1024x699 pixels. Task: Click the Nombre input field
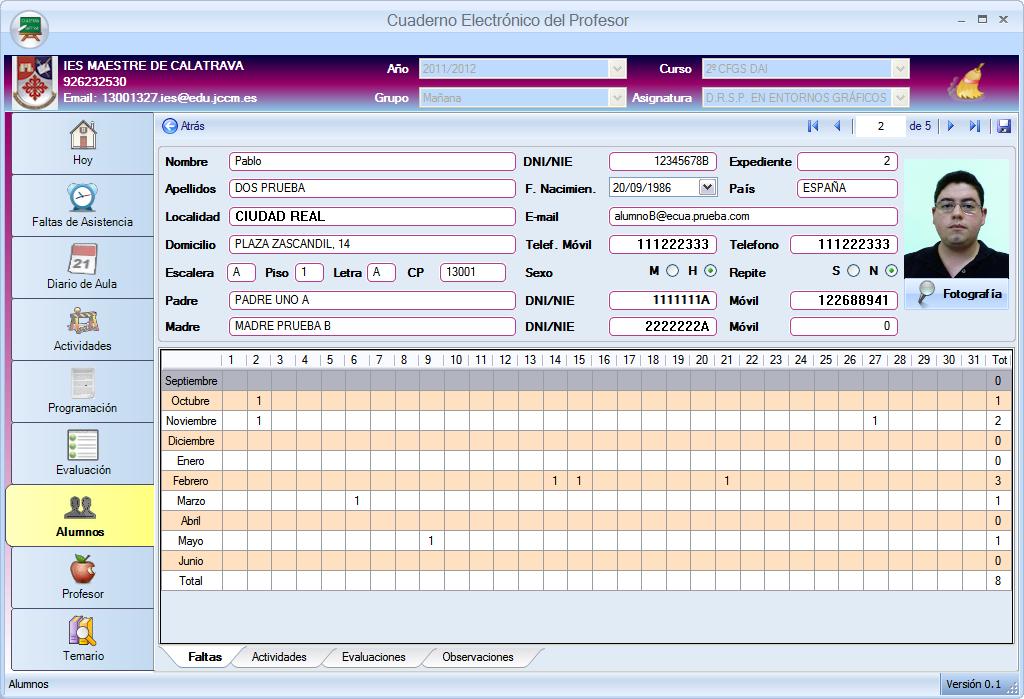pos(372,161)
